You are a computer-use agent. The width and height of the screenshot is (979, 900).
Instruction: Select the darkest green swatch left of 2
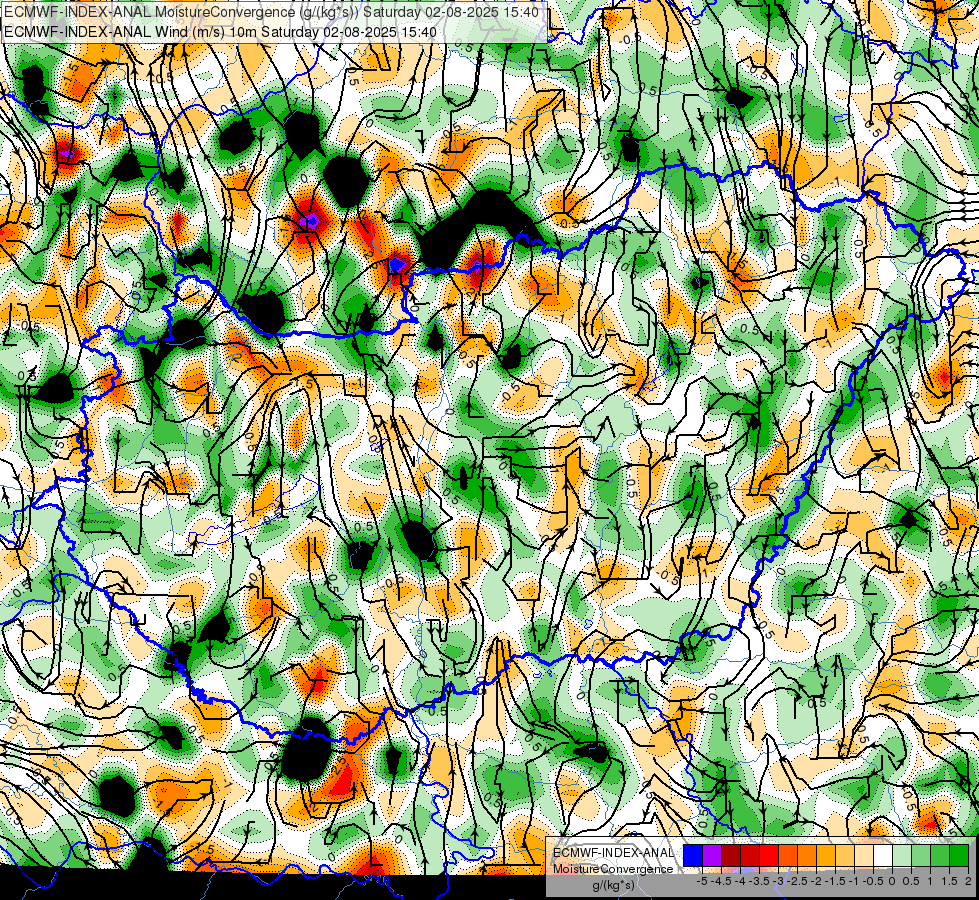point(959,855)
